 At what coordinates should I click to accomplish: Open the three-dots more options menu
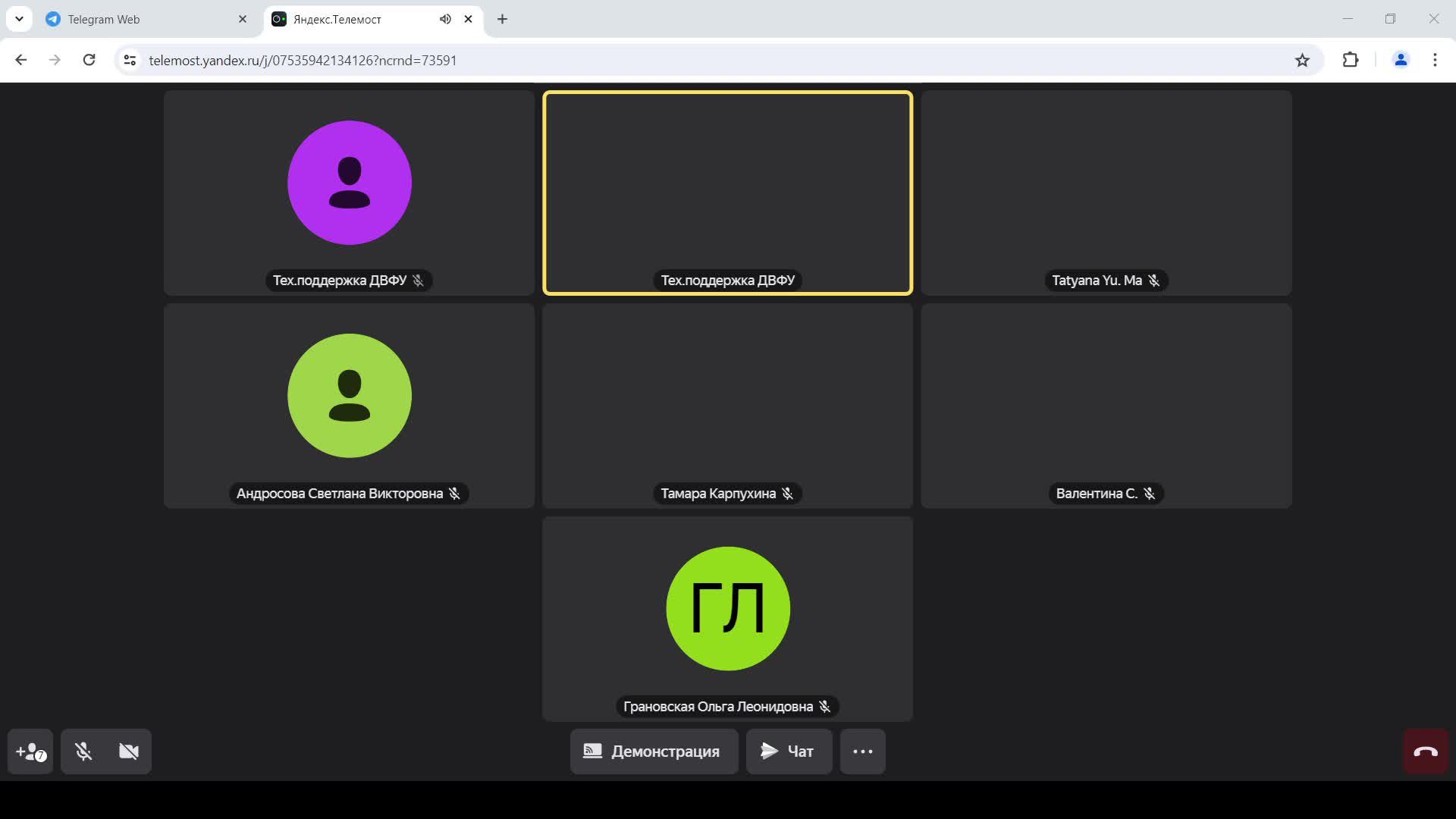click(x=862, y=752)
